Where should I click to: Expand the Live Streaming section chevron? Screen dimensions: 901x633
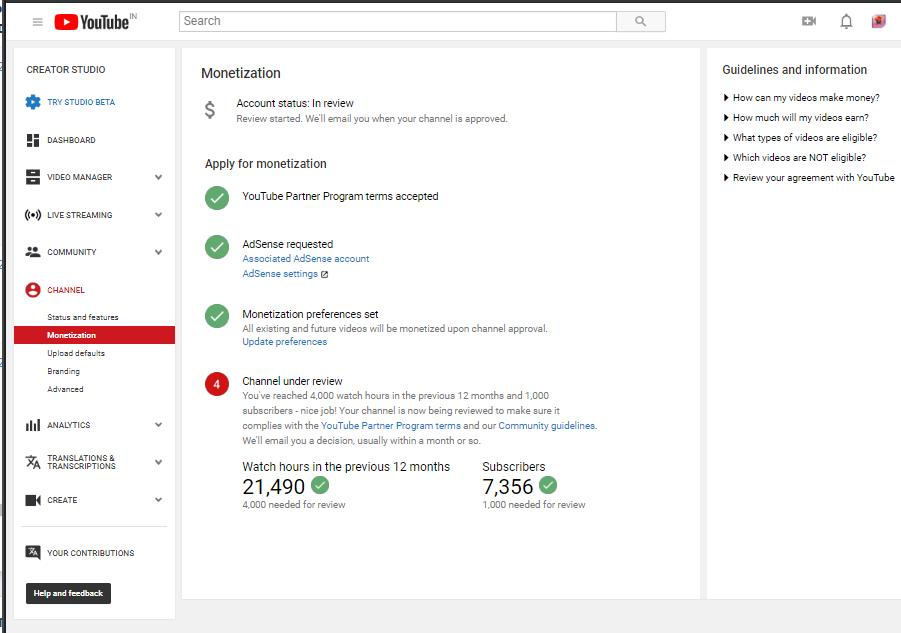[159, 215]
